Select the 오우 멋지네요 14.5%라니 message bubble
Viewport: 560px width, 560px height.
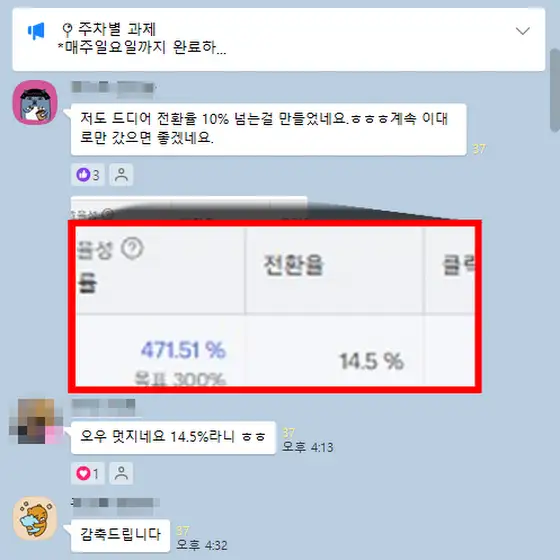pyautogui.click(x=173, y=438)
